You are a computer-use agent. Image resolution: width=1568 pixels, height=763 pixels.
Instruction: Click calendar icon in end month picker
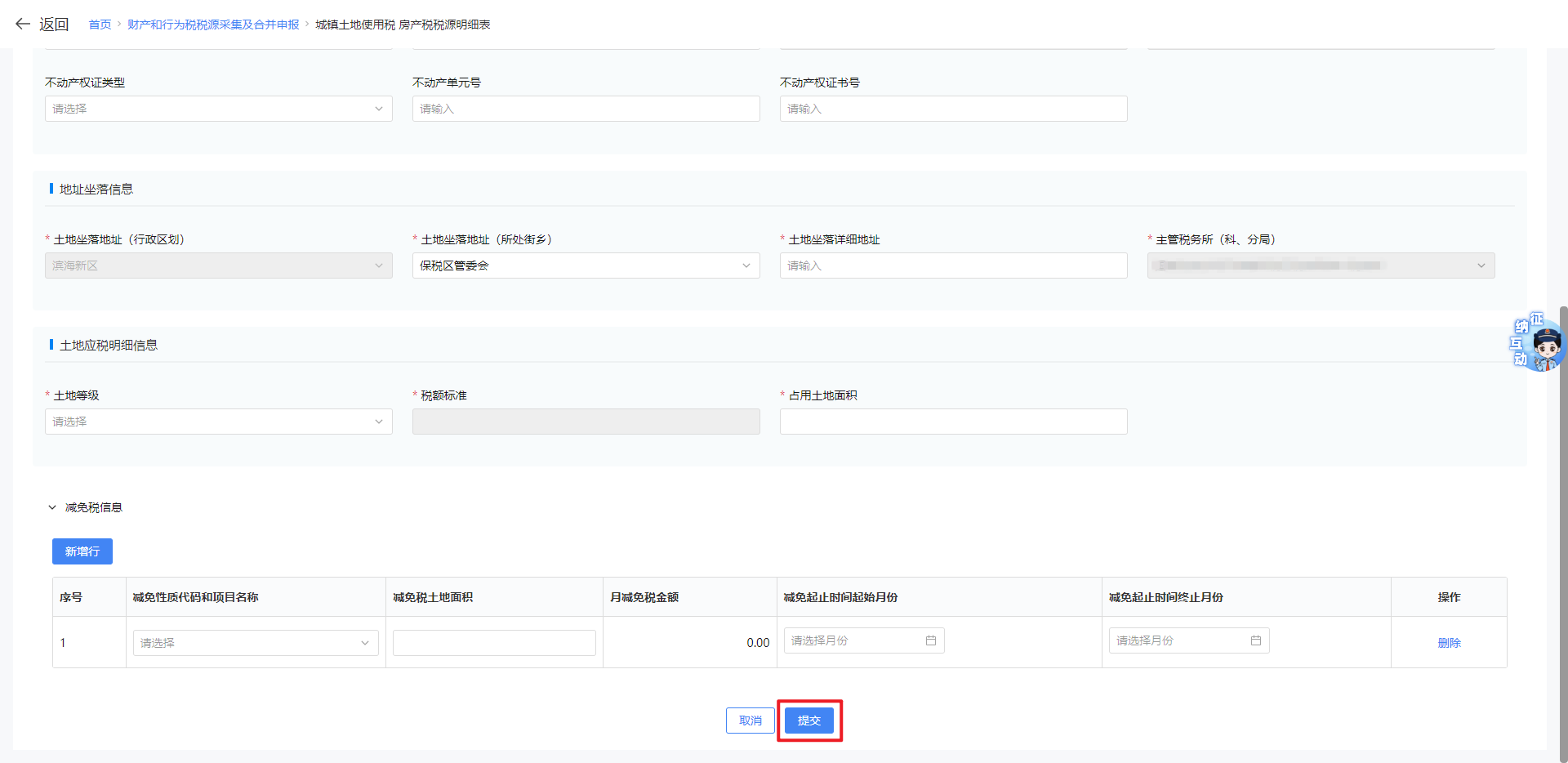click(x=1255, y=640)
